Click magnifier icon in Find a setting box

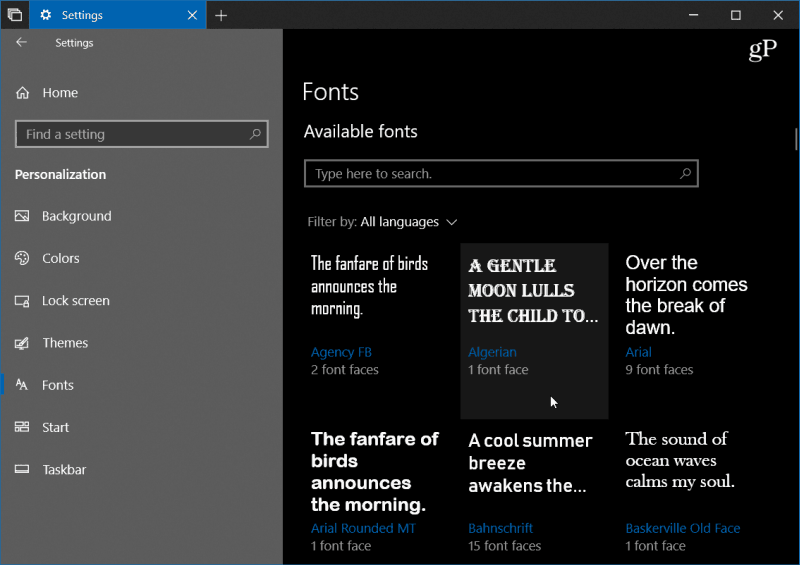tap(255, 134)
